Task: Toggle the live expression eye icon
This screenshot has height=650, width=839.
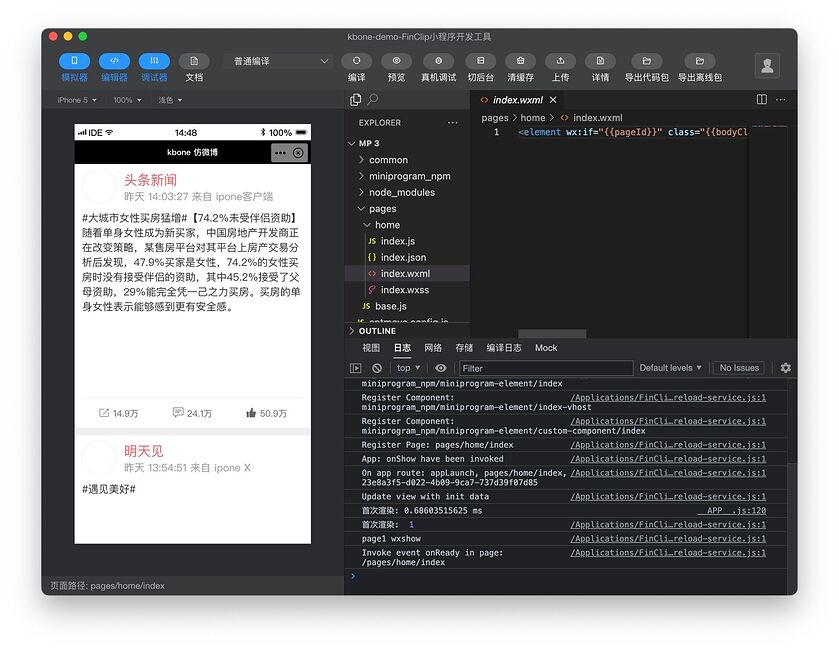Action: pos(440,368)
